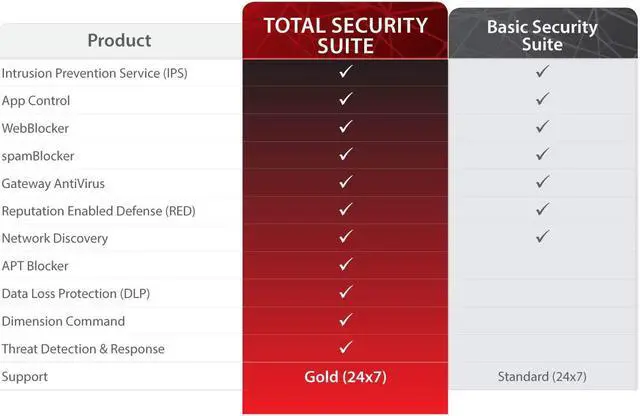Click the spamBlocker checkmark in Basic Security Suite
640x416 pixels.
542,154
